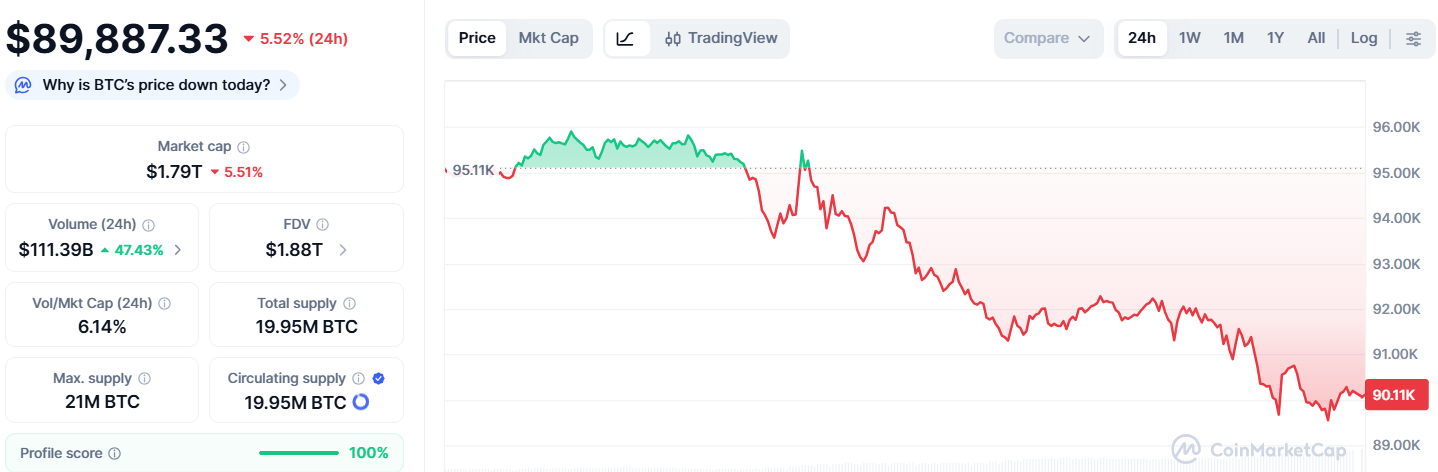Click Volume (24h) info icon

tap(148, 225)
